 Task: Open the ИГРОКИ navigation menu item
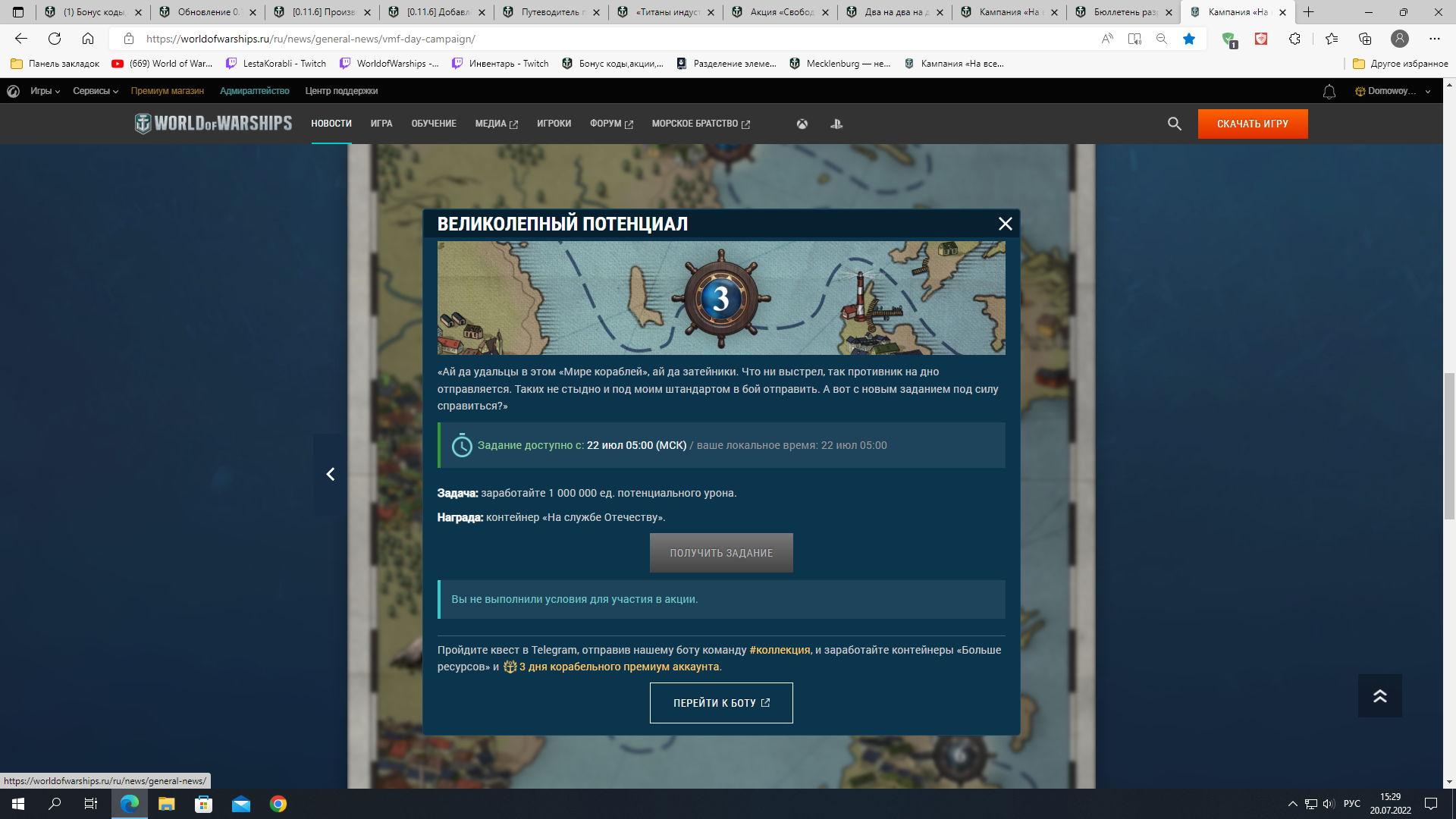[x=554, y=124]
